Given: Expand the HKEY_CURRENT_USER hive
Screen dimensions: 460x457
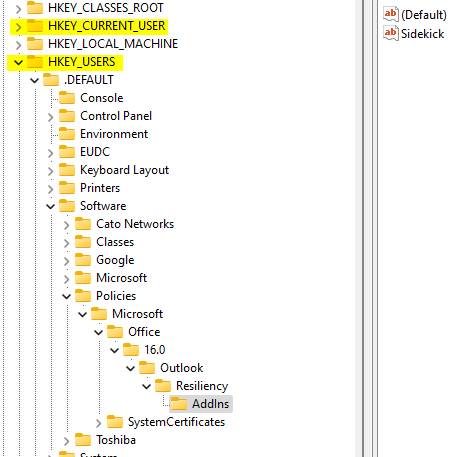Looking at the screenshot, I should point(19,26).
